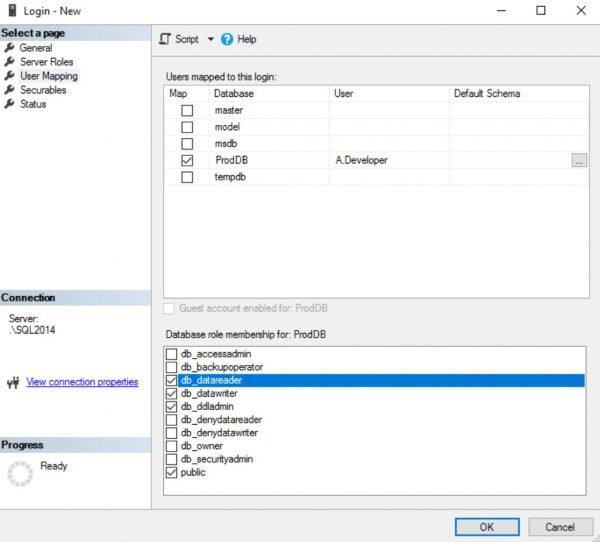600x542 pixels.
Task: Click the Status page wrench icon
Action: 10,104
